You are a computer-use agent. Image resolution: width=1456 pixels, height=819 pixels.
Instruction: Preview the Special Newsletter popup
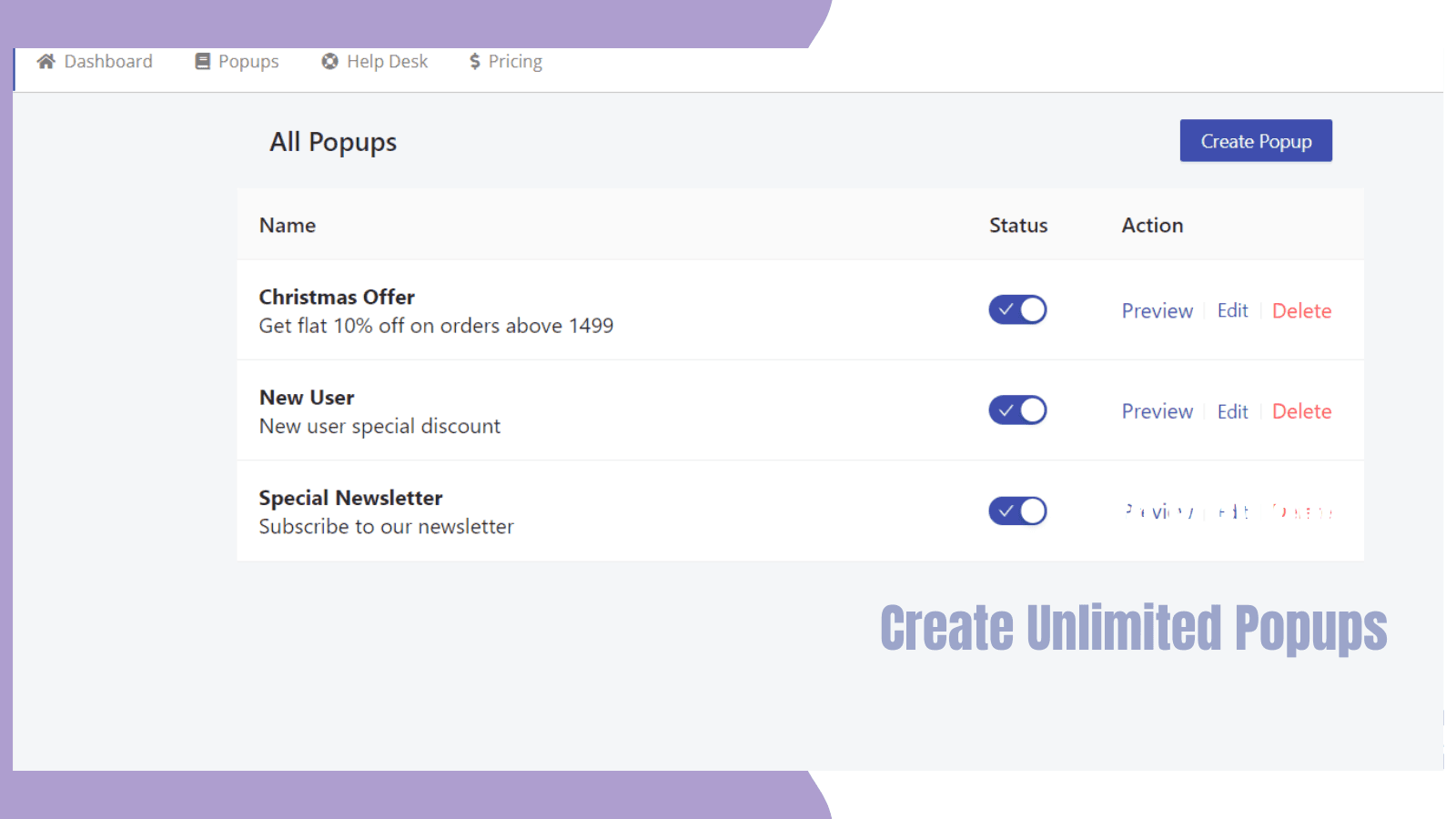1157,511
